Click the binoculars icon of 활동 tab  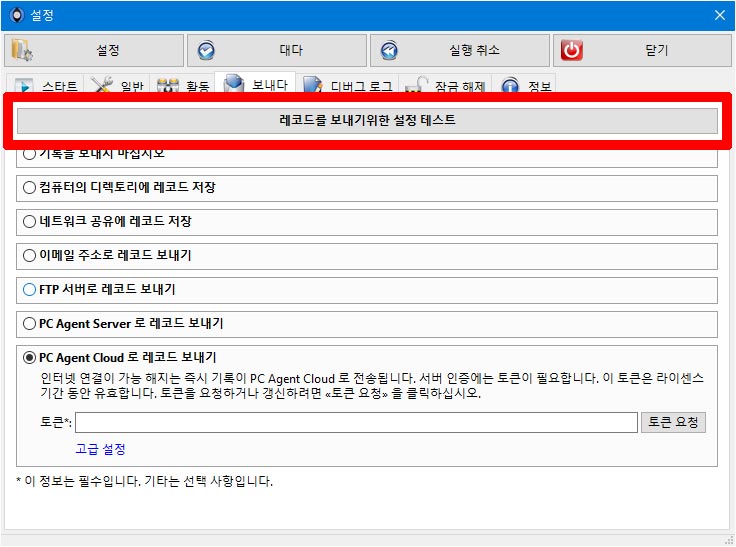click(x=168, y=85)
